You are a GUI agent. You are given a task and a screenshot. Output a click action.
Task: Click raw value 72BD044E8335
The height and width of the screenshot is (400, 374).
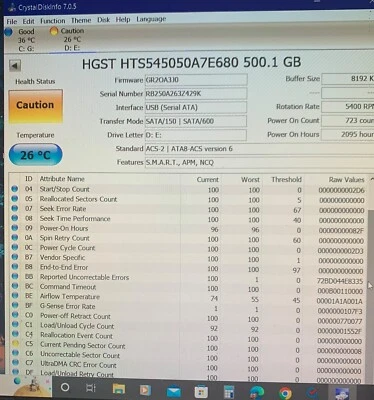tap(340, 281)
